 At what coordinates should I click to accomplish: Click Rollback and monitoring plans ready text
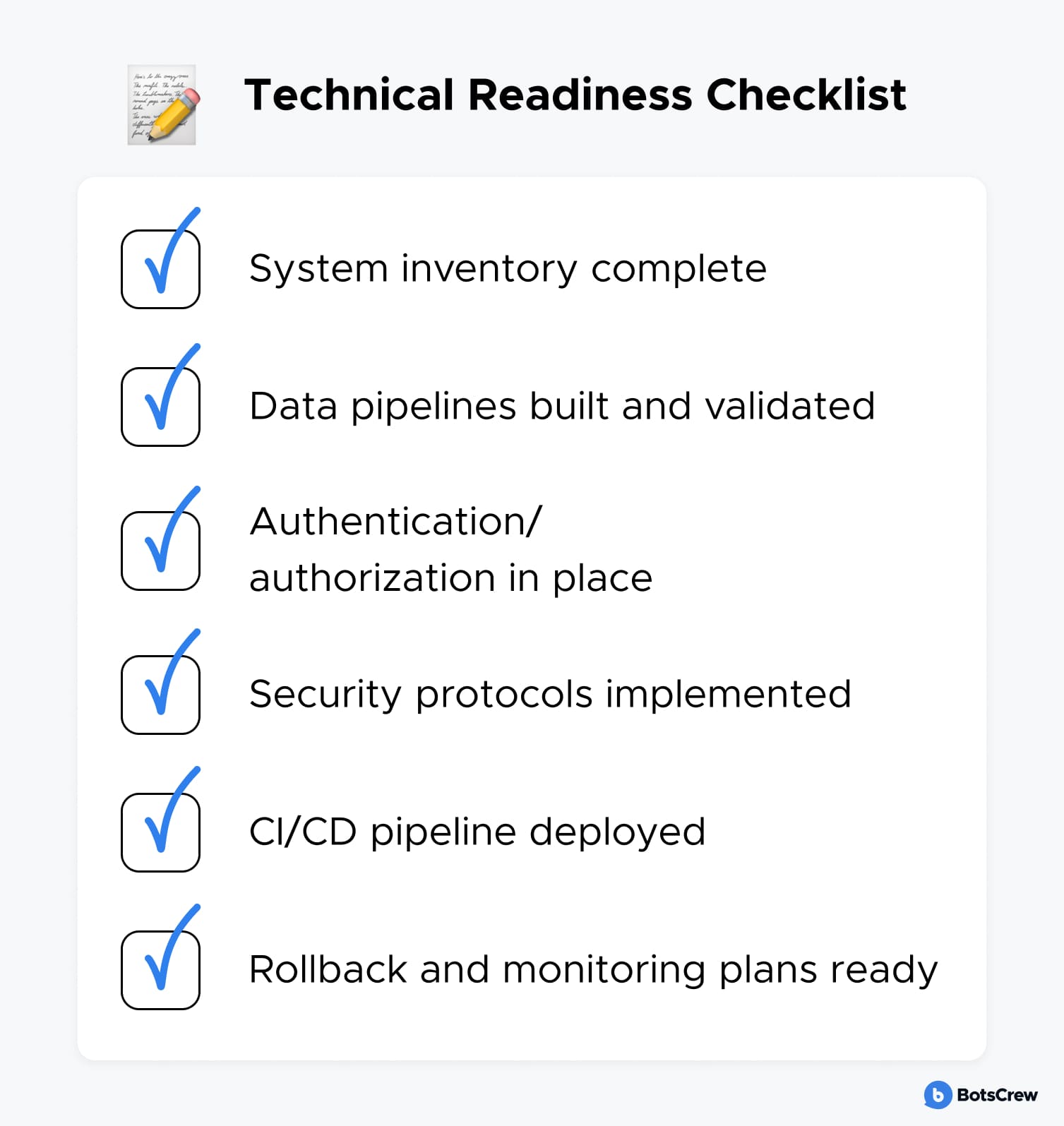click(593, 970)
